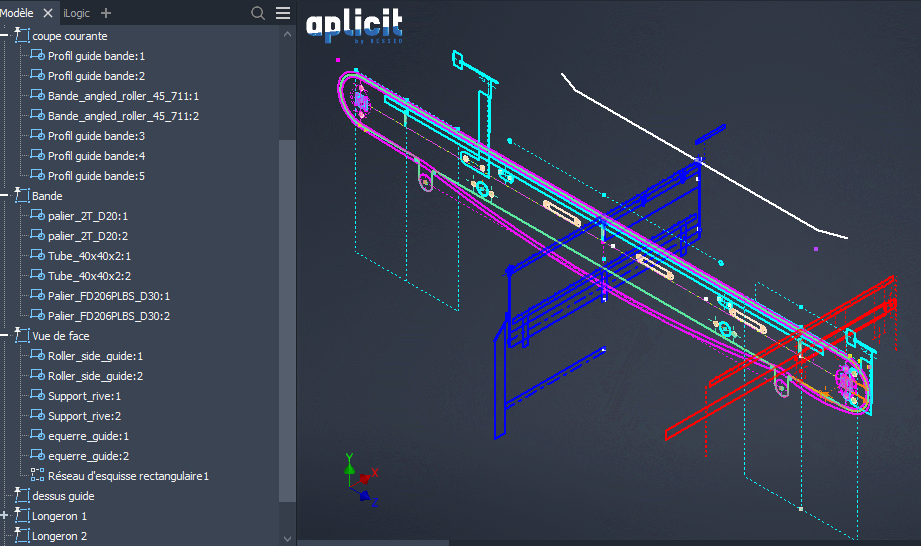This screenshot has width=921, height=546.
Task: Click Profil guide bande:4 block icon
Action: [38, 155]
